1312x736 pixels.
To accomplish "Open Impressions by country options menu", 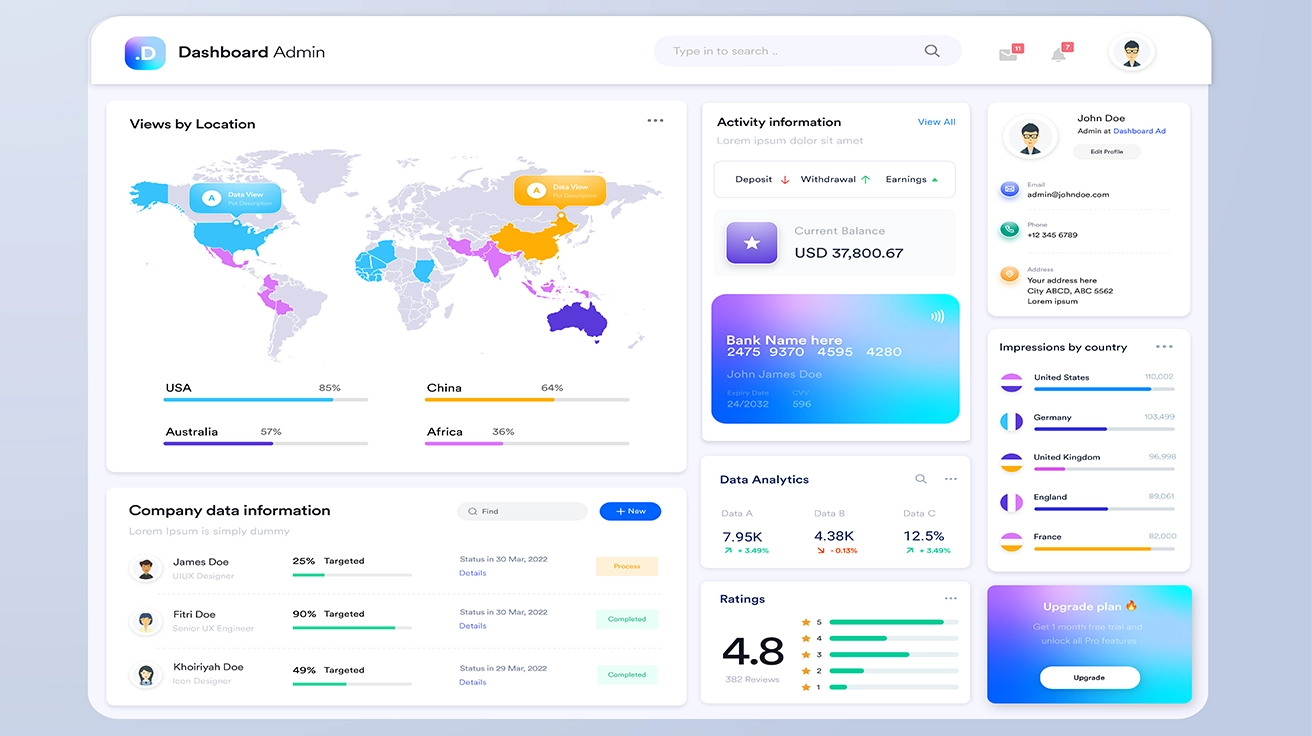I will pyautogui.click(x=1164, y=346).
